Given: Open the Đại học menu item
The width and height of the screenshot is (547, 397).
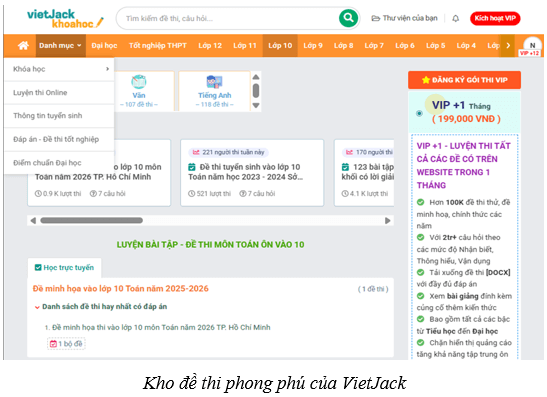Looking at the screenshot, I should [x=104, y=45].
